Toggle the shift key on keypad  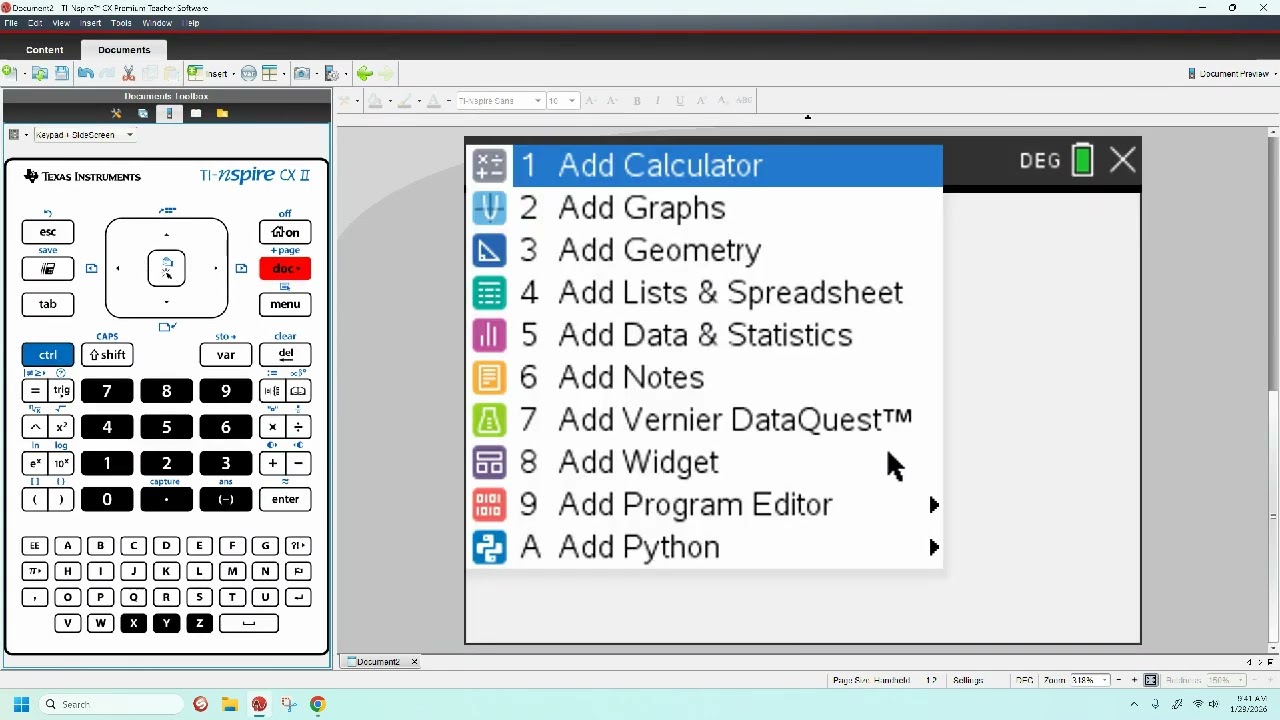click(107, 355)
